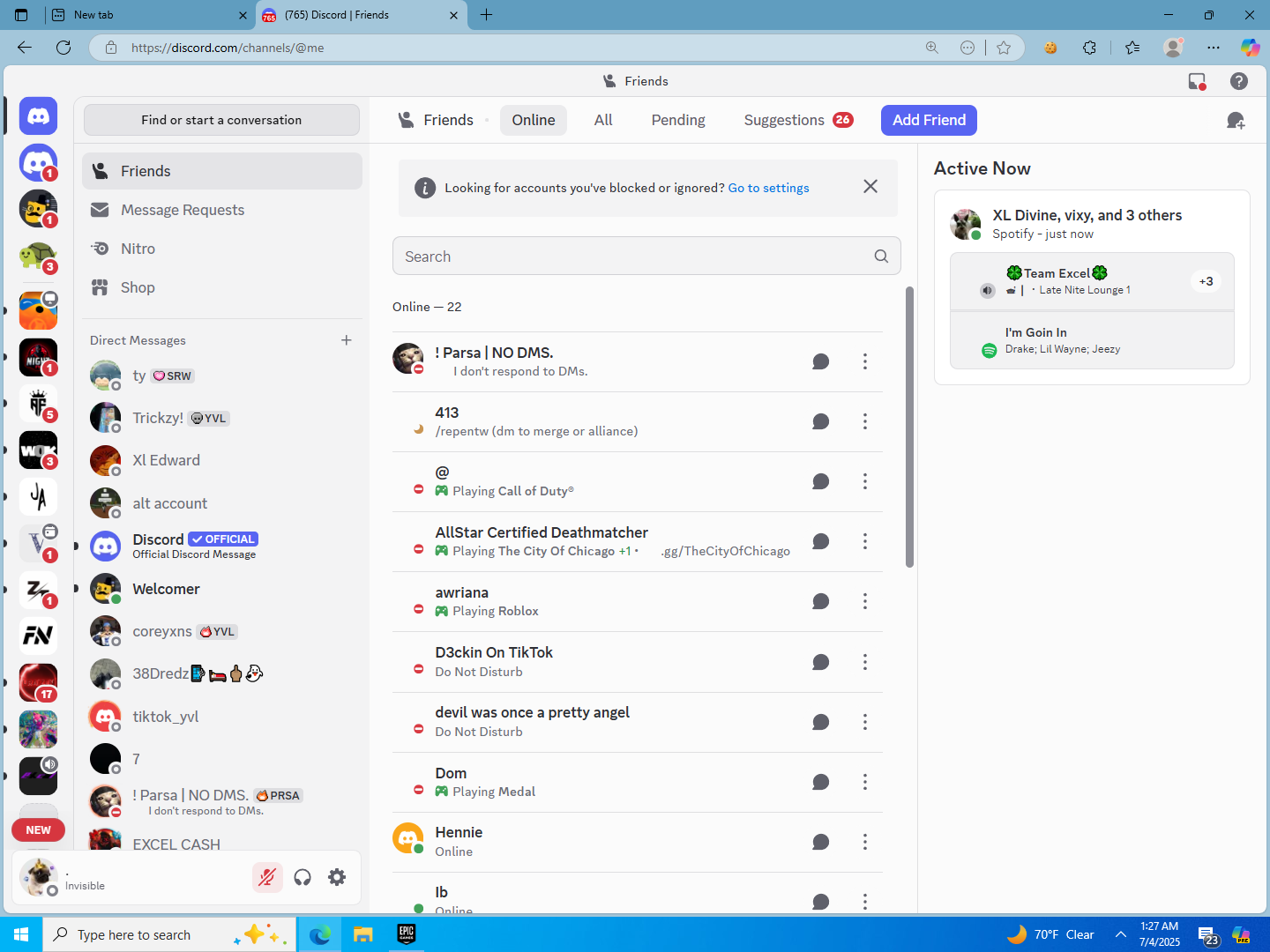Screen dimensions: 1270x952
Task: Click the NEW unread indicator button
Action: 38,829
